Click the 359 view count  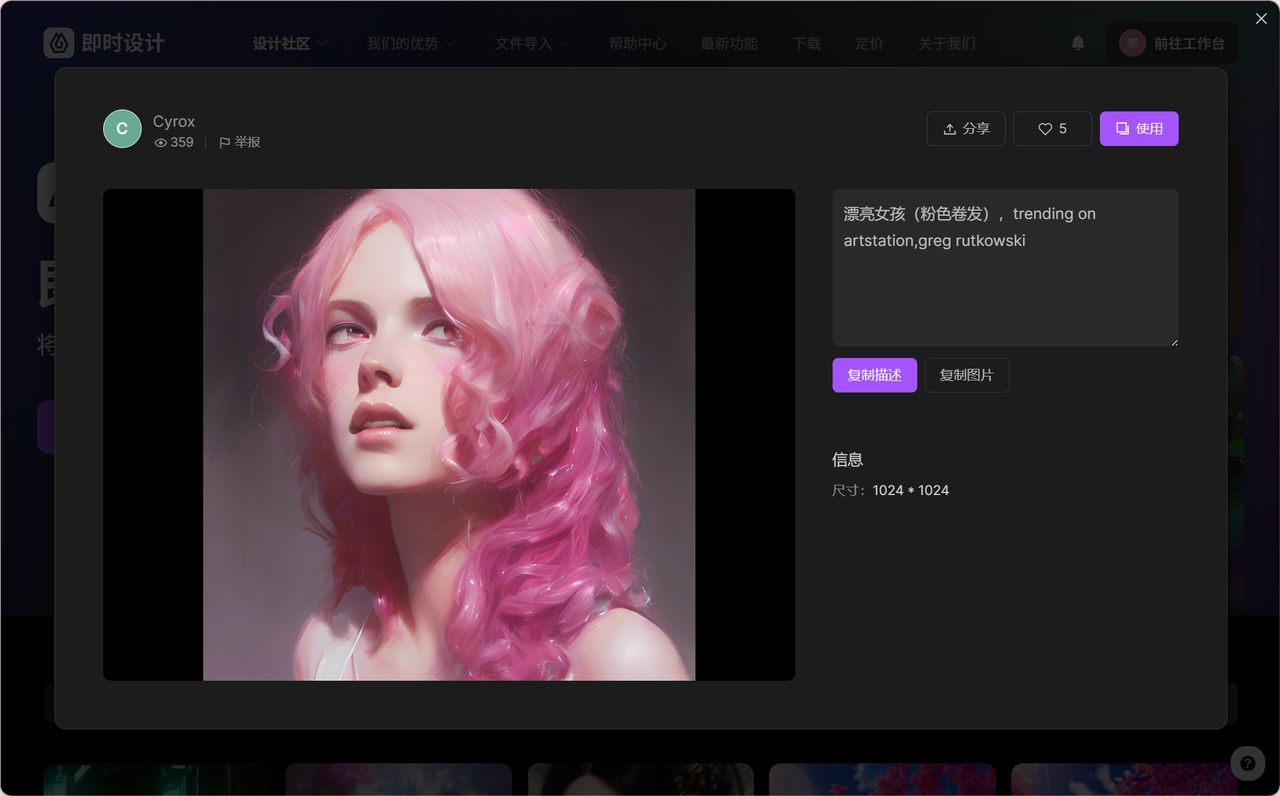click(174, 143)
